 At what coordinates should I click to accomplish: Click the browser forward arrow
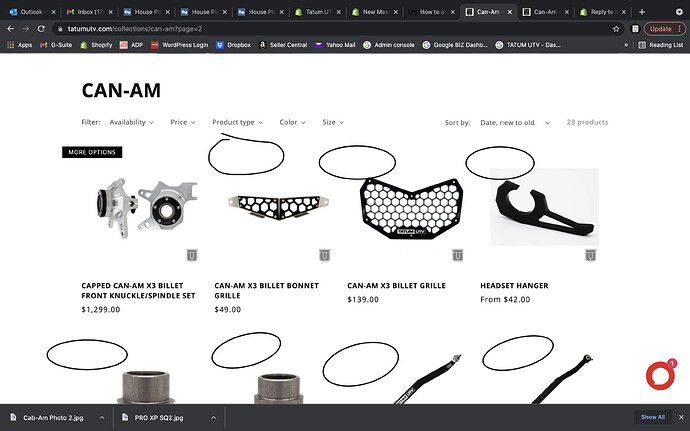(x=26, y=29)
